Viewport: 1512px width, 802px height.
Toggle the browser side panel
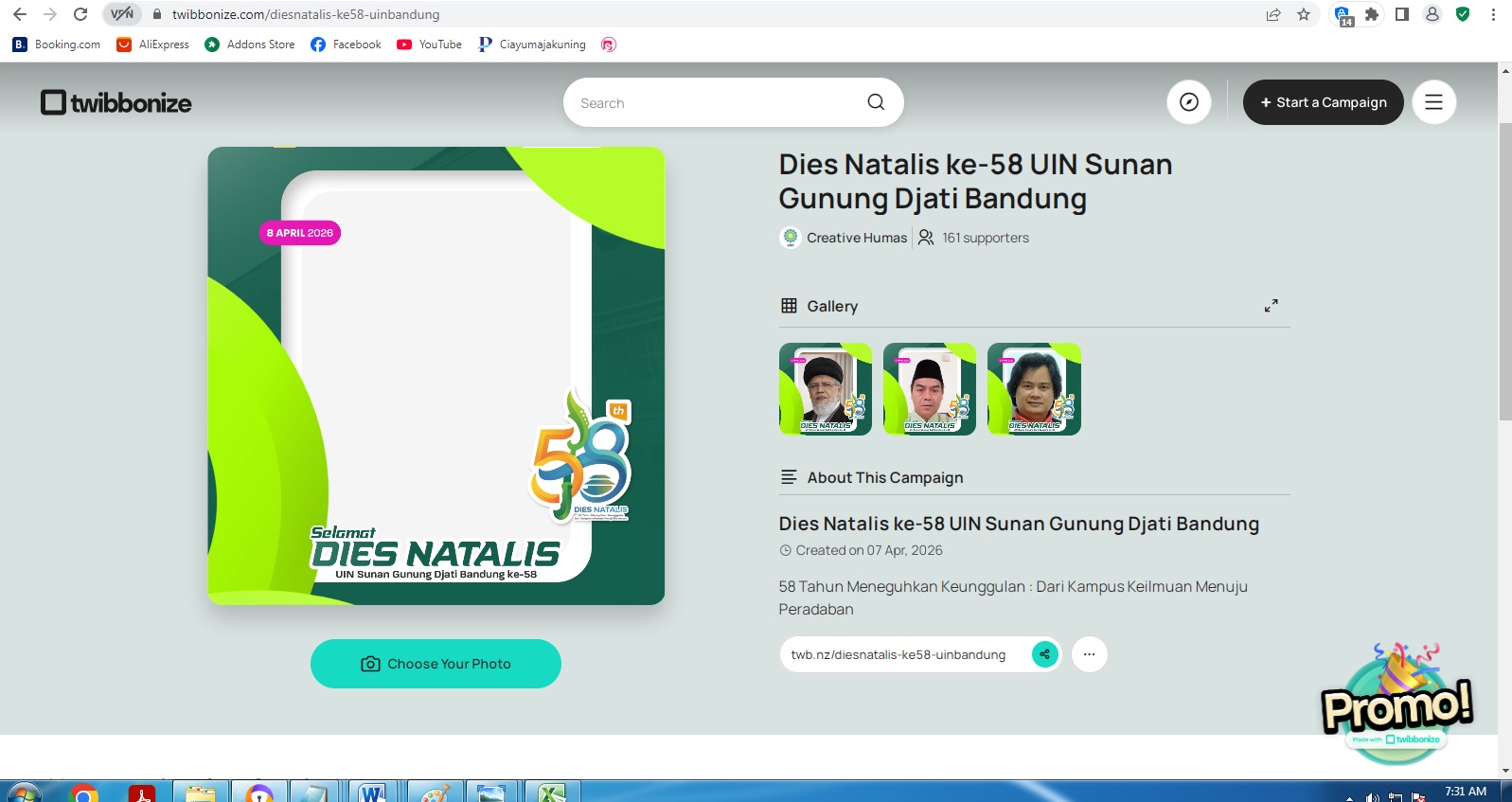1402,14
